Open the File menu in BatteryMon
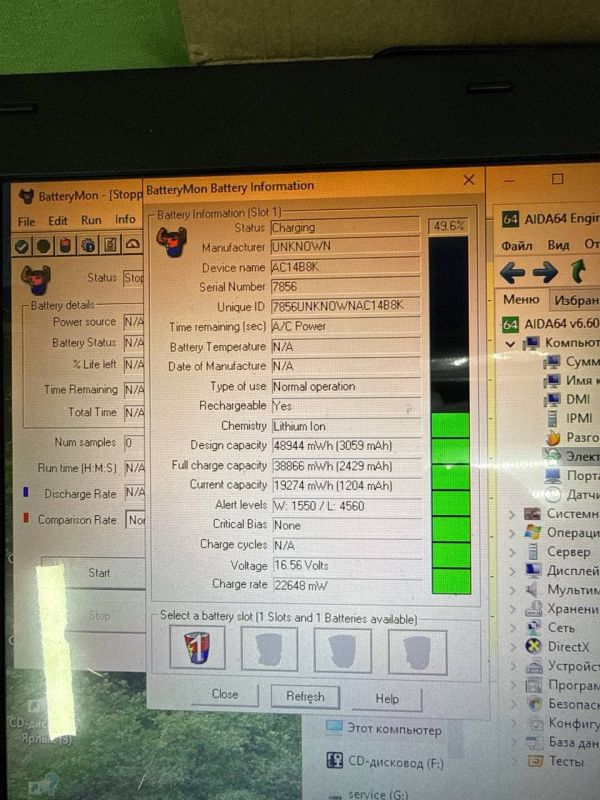 27,222
